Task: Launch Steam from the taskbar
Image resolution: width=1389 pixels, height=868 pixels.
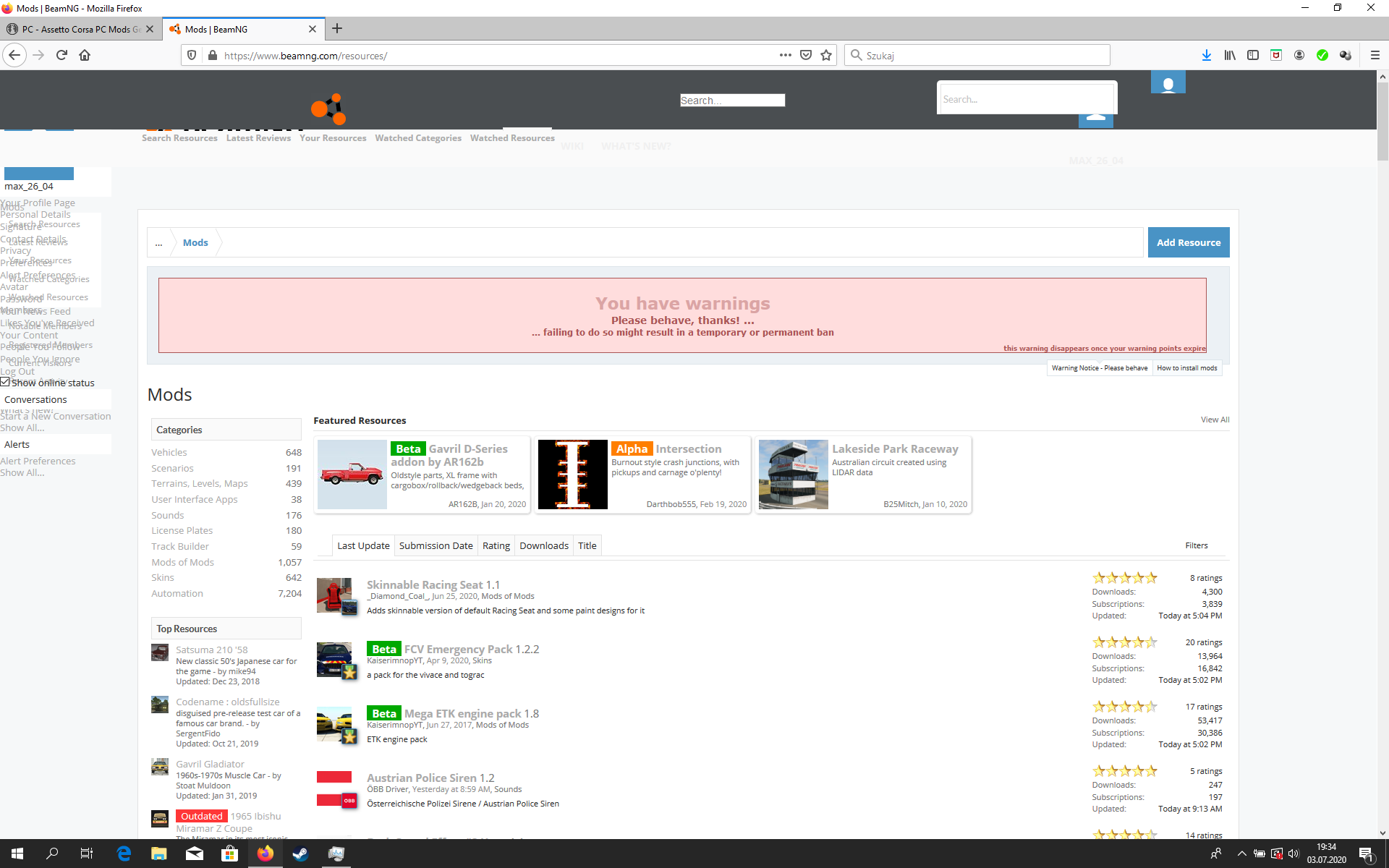Action: click(x=300, y=854)
